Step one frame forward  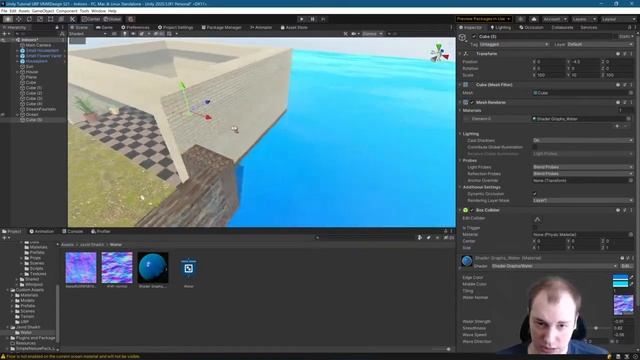click(x=323, y=19)
